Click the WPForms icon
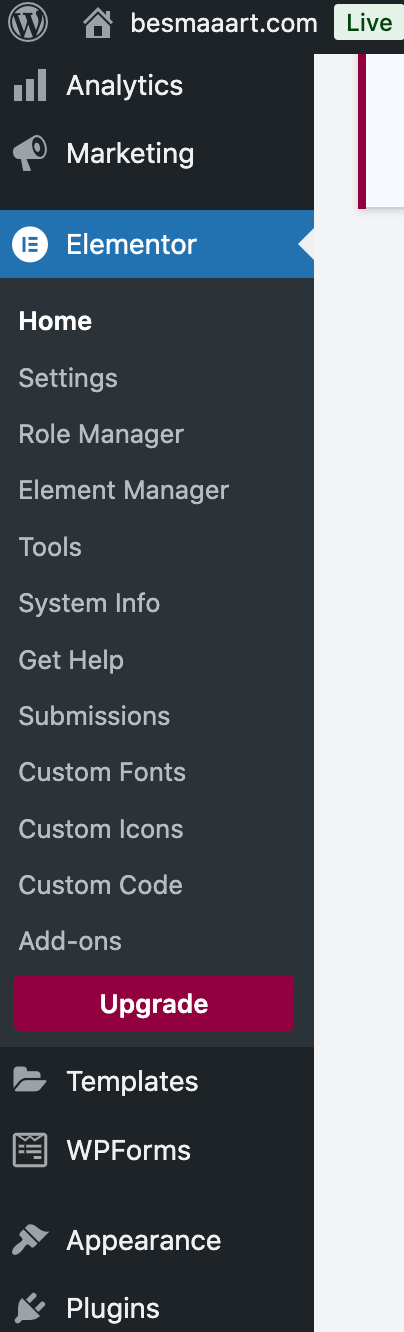 coord(30,1150)
